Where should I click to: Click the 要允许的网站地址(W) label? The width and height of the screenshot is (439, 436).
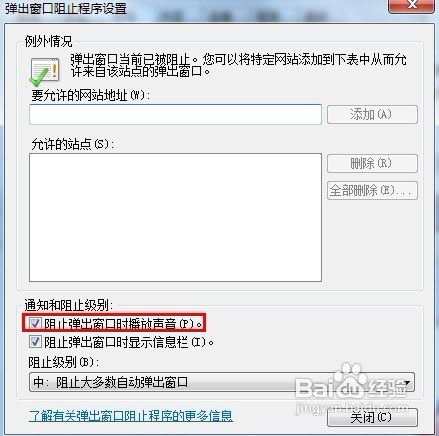(x=90, y=96)
